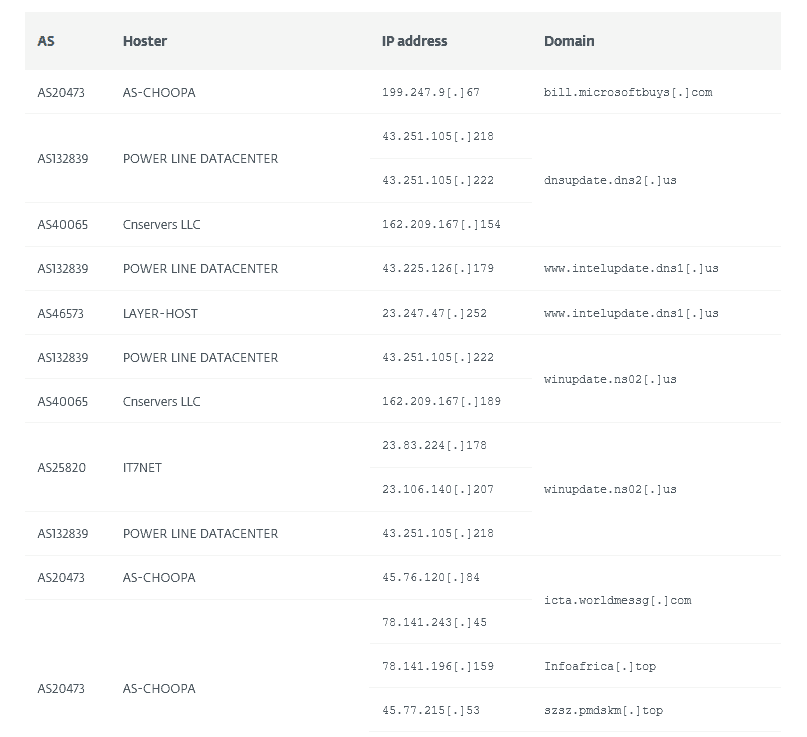Click the IT7NET hoster cell
This screenshot has height=737, width=807.
[x=142, y=467]
